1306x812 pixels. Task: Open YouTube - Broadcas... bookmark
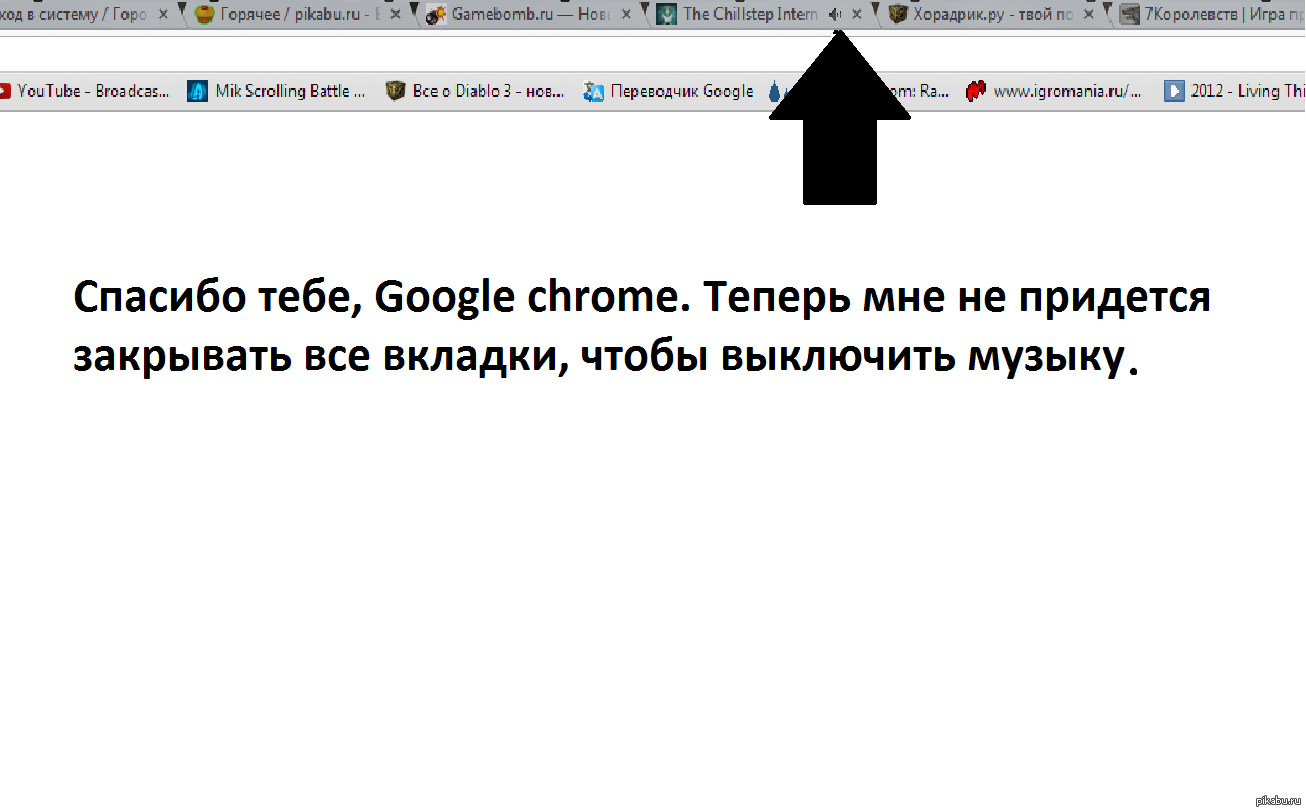coord(84,91)
